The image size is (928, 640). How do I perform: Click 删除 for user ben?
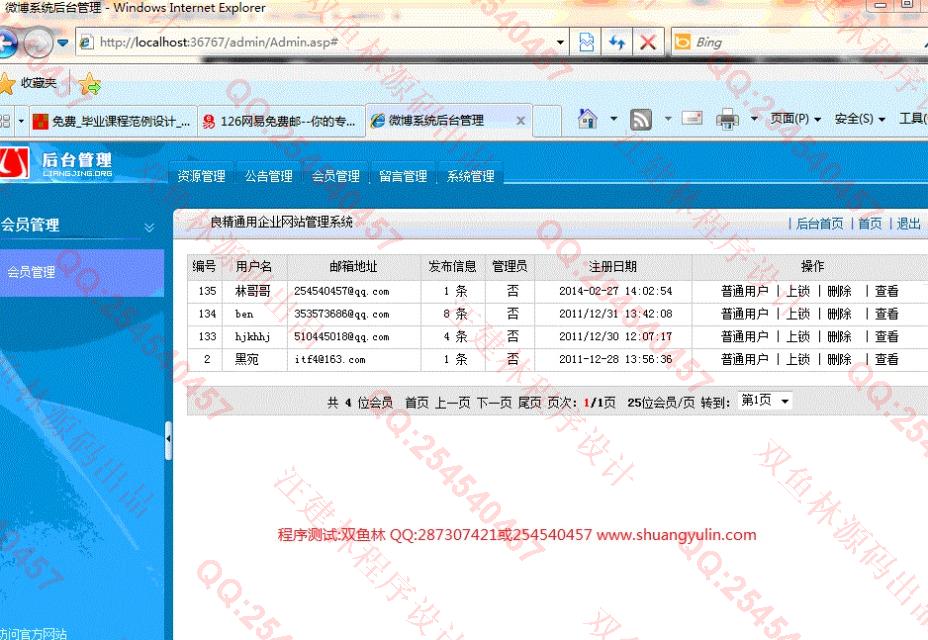pyautogui.click(x=839, y=314)
